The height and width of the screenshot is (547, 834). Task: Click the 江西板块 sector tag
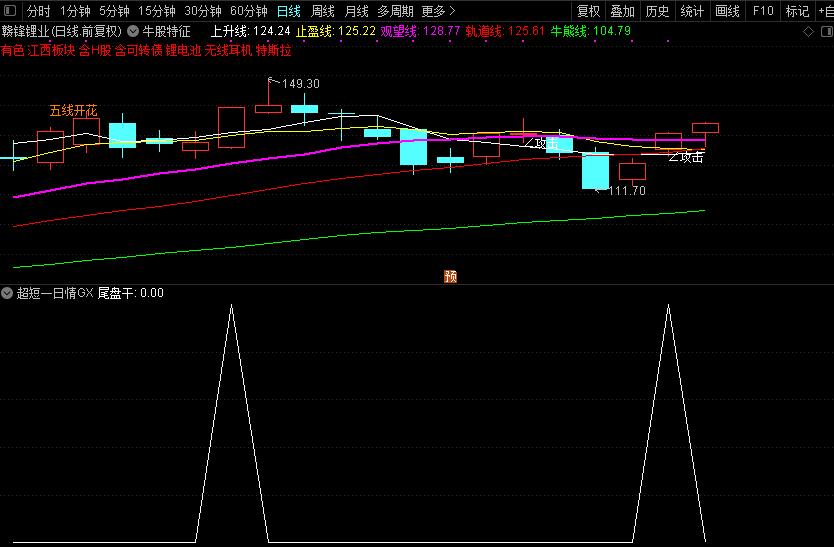tap(52, 51)
